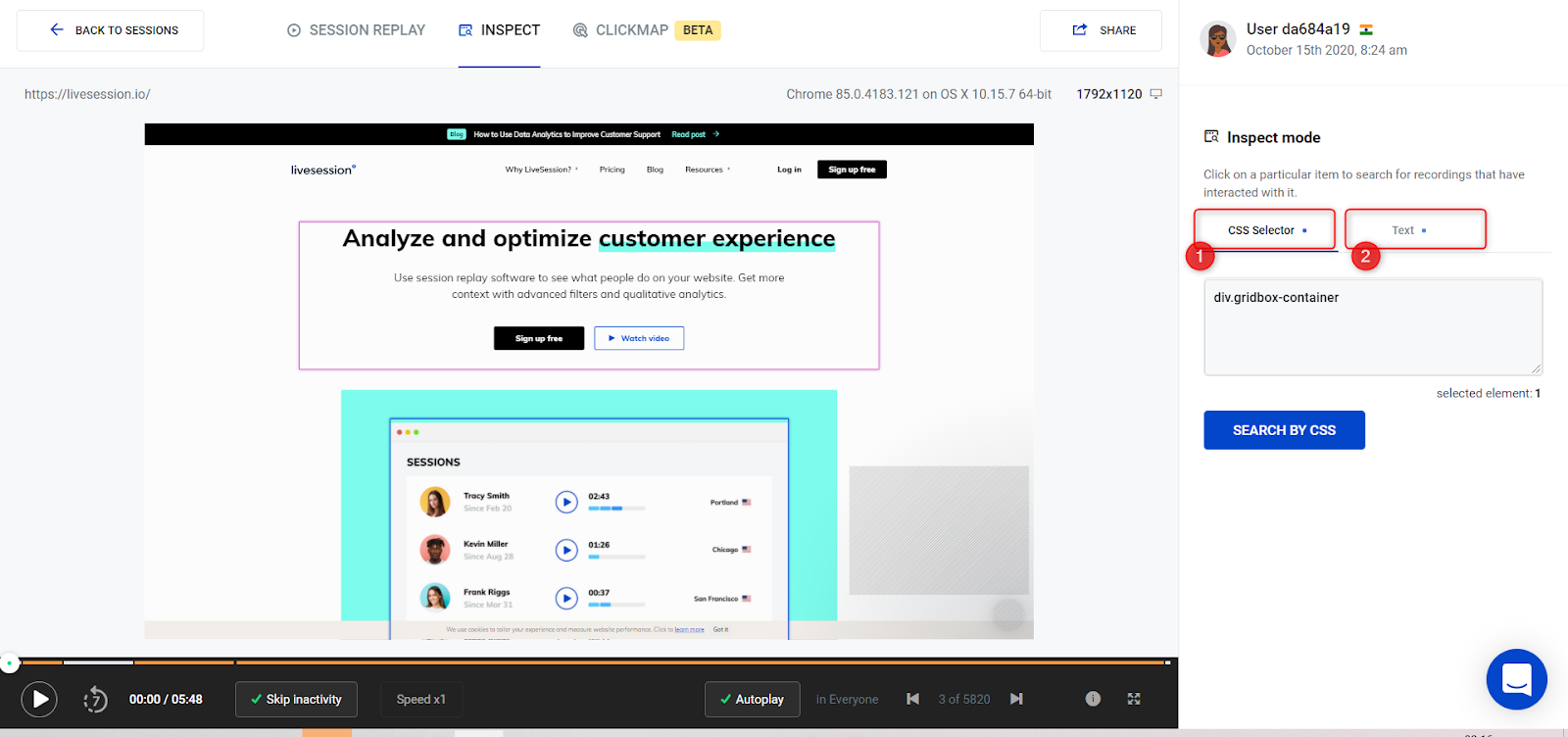
Task: Click Blog in the replayed site nav
Action: click(x=655, y=170)
